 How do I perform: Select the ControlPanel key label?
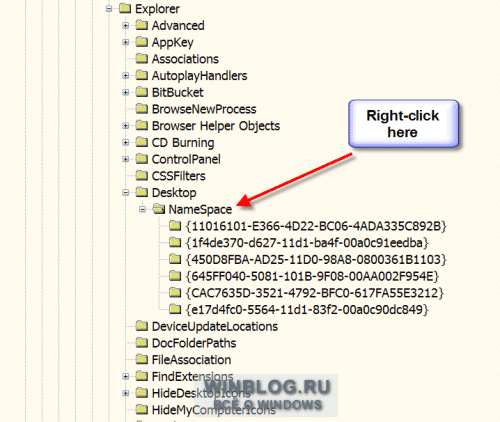click(x=186, y=159)
